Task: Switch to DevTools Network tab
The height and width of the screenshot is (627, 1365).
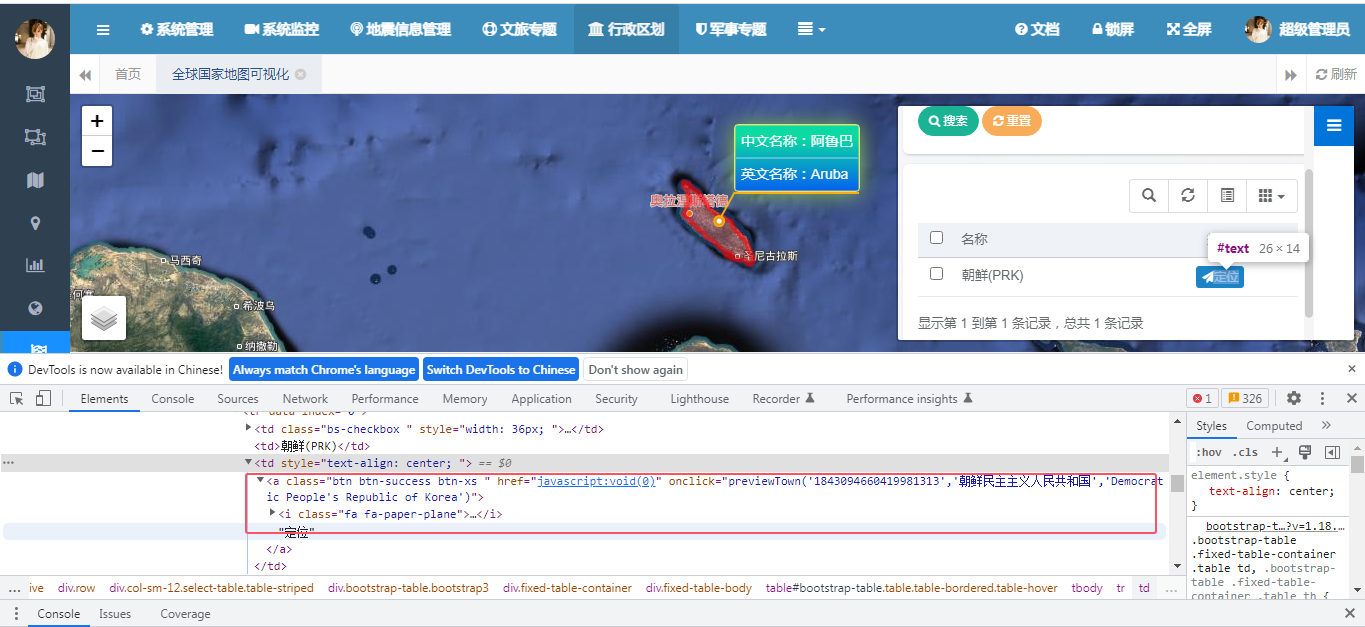Action: coord(305,398)
